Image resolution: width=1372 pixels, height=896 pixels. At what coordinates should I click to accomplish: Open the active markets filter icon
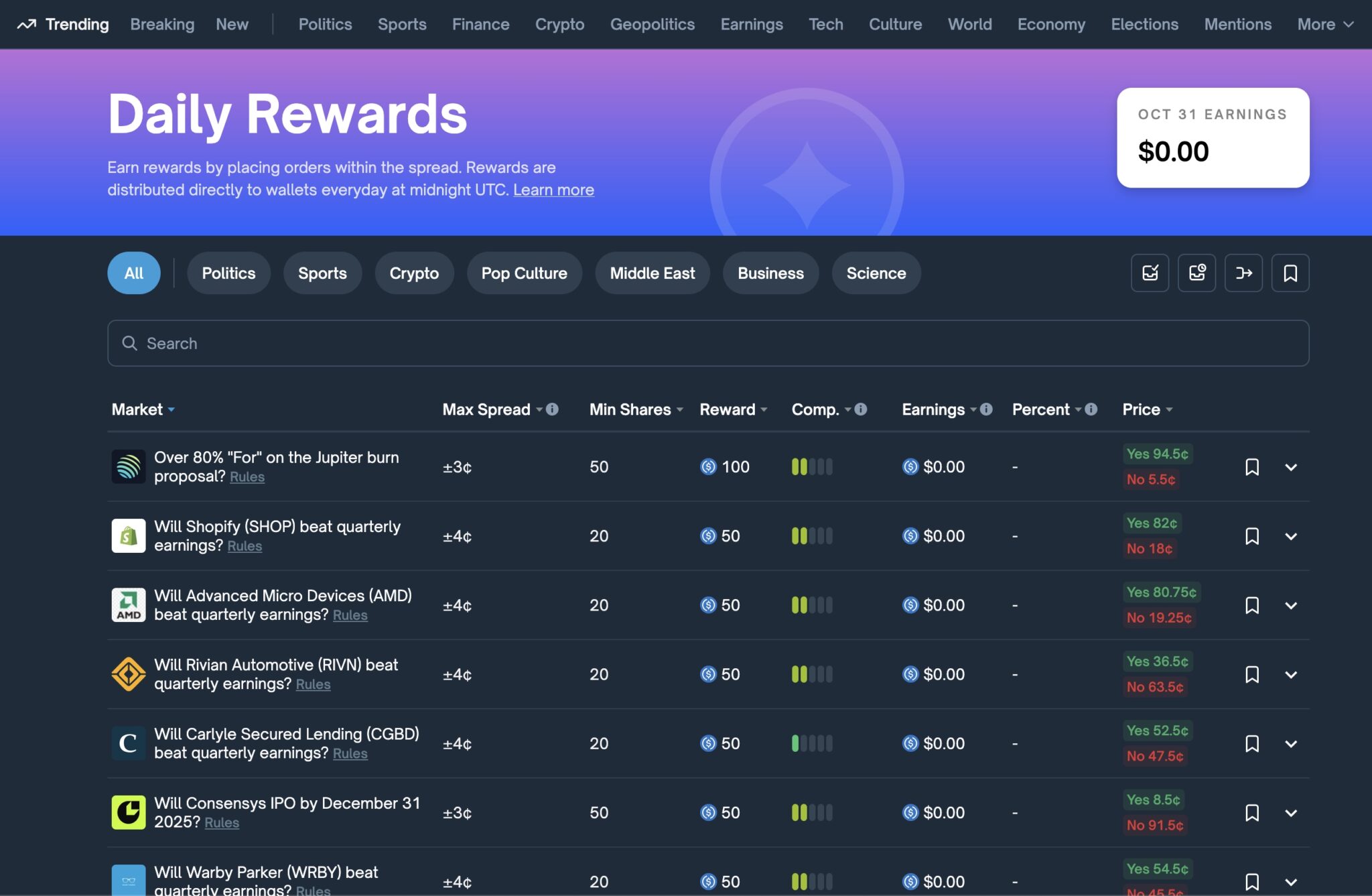pyautogui.click(x=1150, y=273)
